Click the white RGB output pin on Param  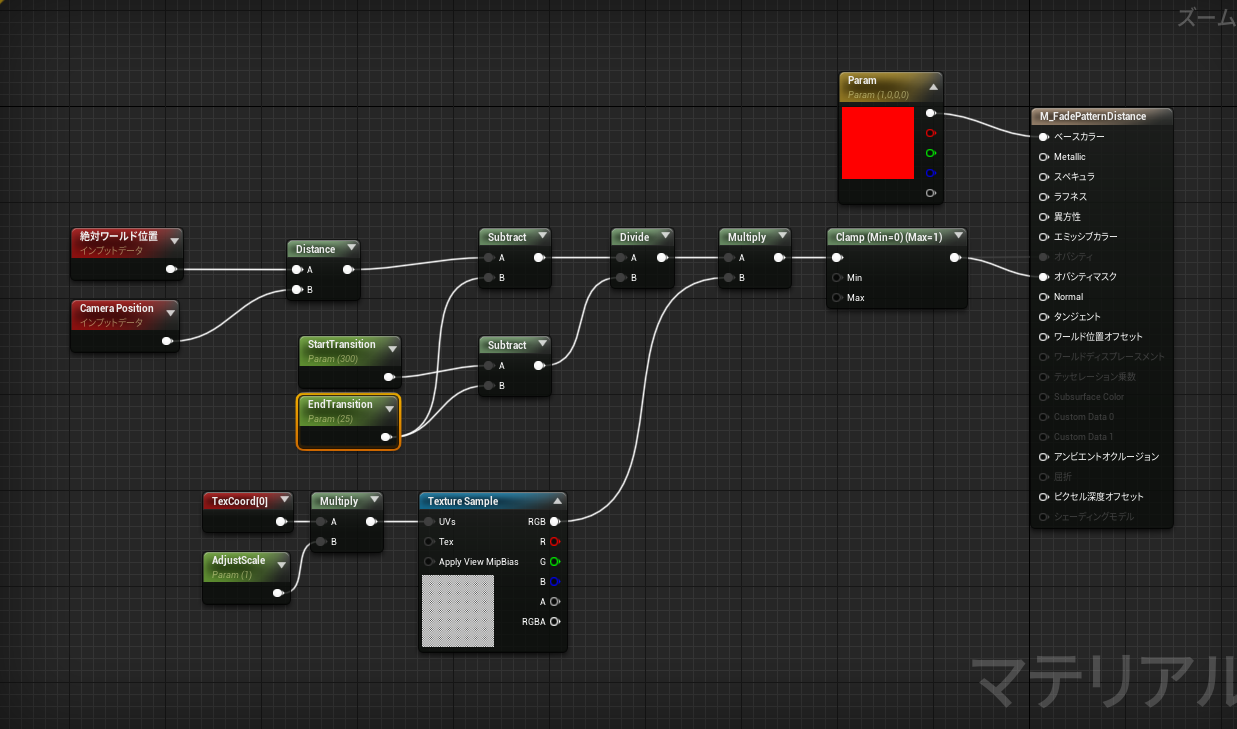tap(930, 113)
